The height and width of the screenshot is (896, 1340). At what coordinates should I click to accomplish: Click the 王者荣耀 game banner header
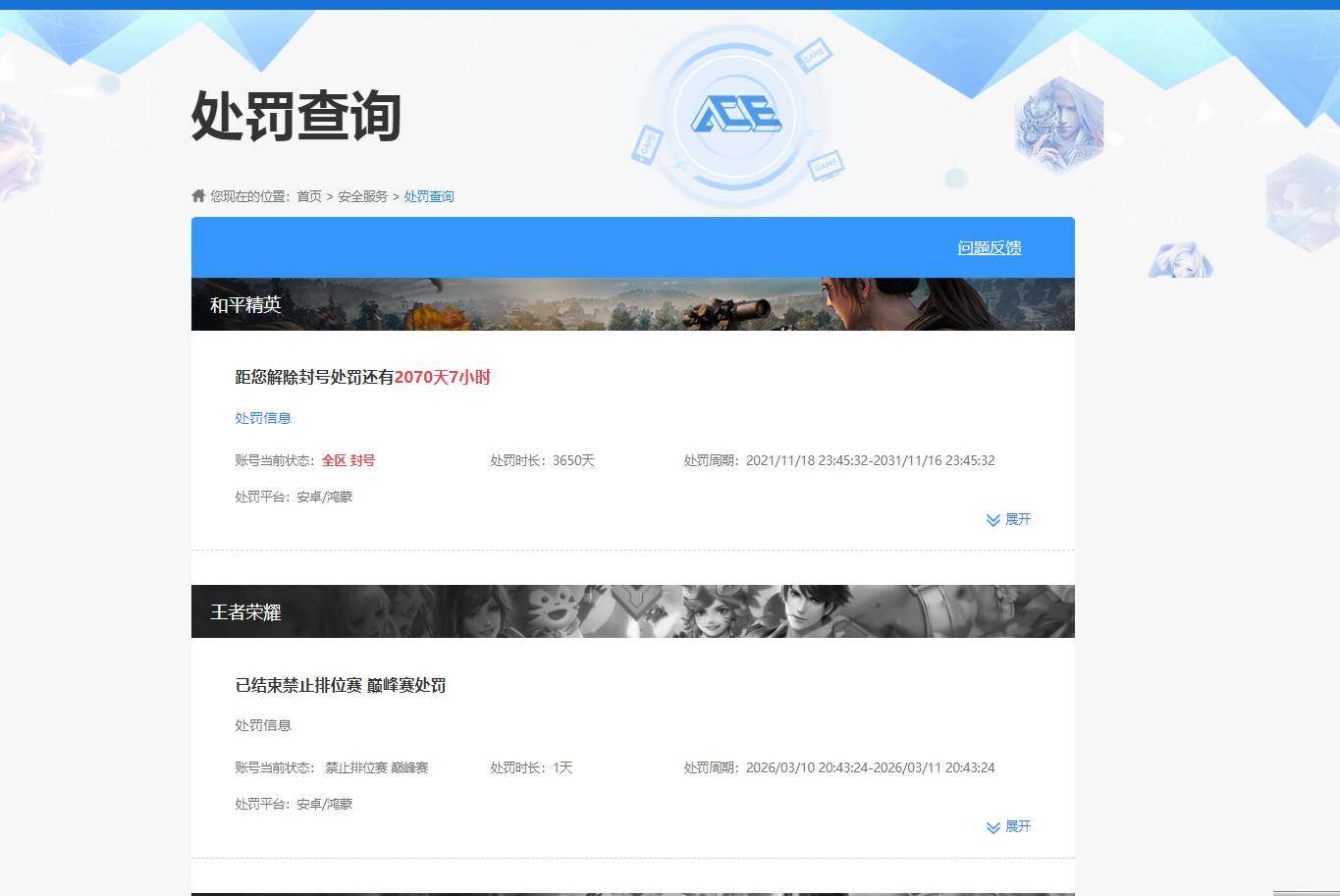point(246,611)
